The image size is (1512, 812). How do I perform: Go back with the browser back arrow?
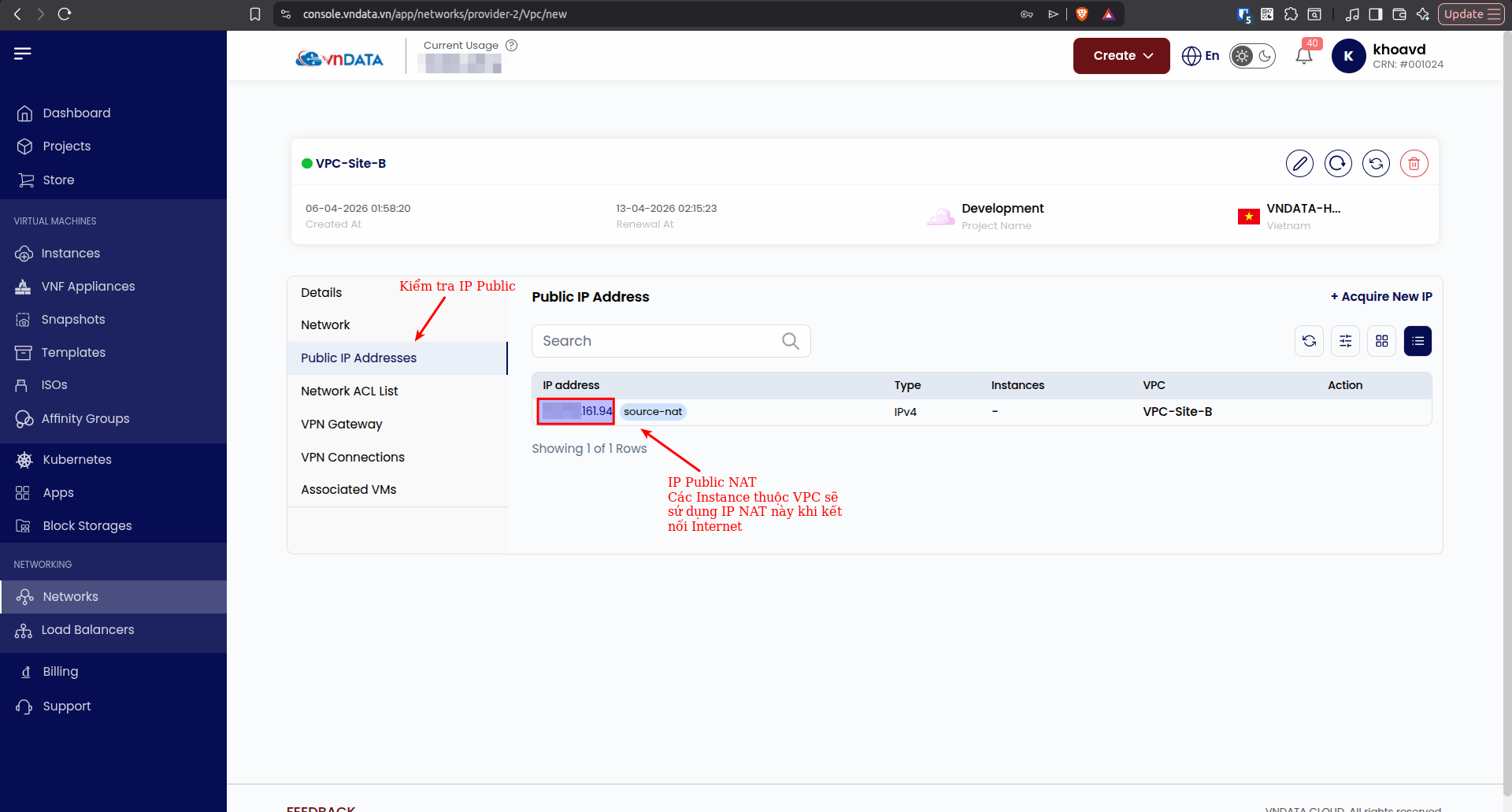(17, 14)
